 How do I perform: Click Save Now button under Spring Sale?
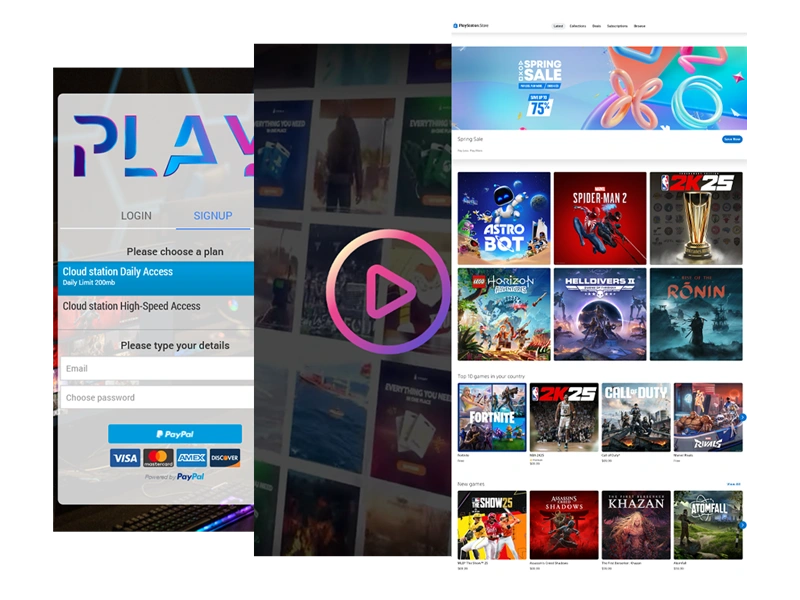click(x=732, y=139)
